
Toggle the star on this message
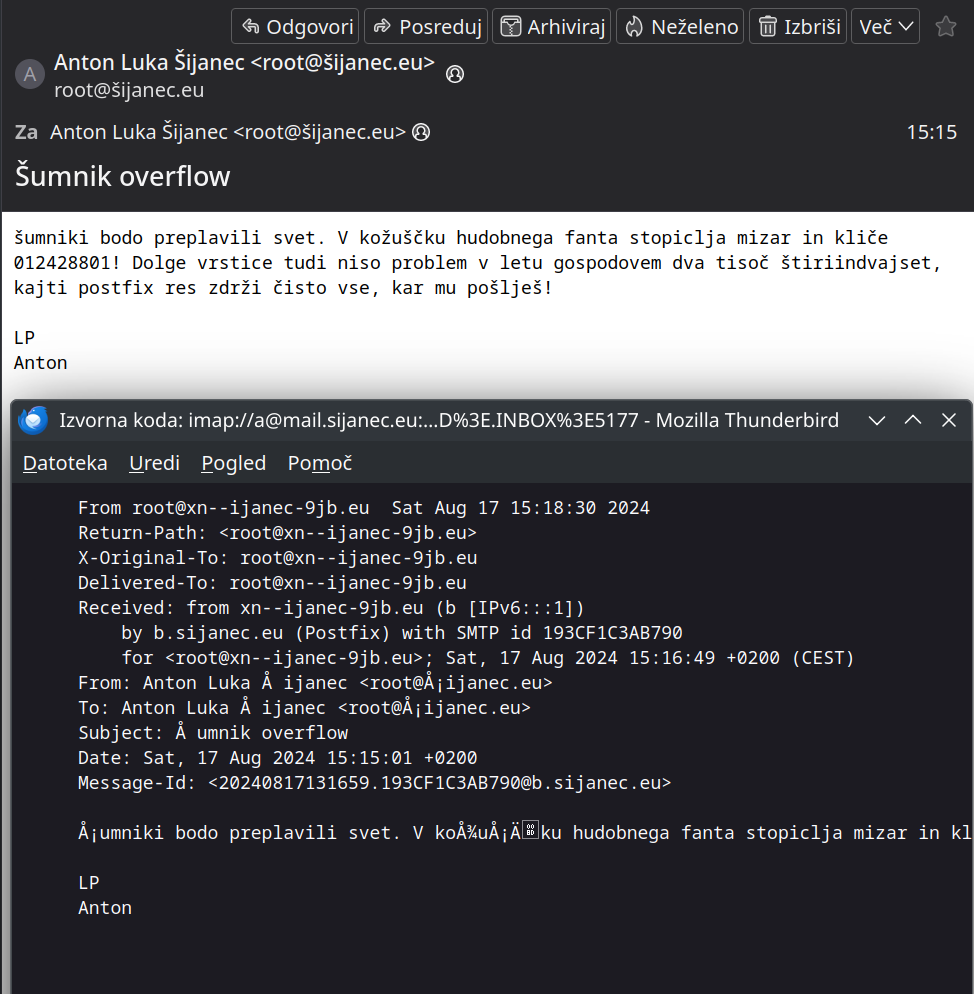(x=945, y=26)
